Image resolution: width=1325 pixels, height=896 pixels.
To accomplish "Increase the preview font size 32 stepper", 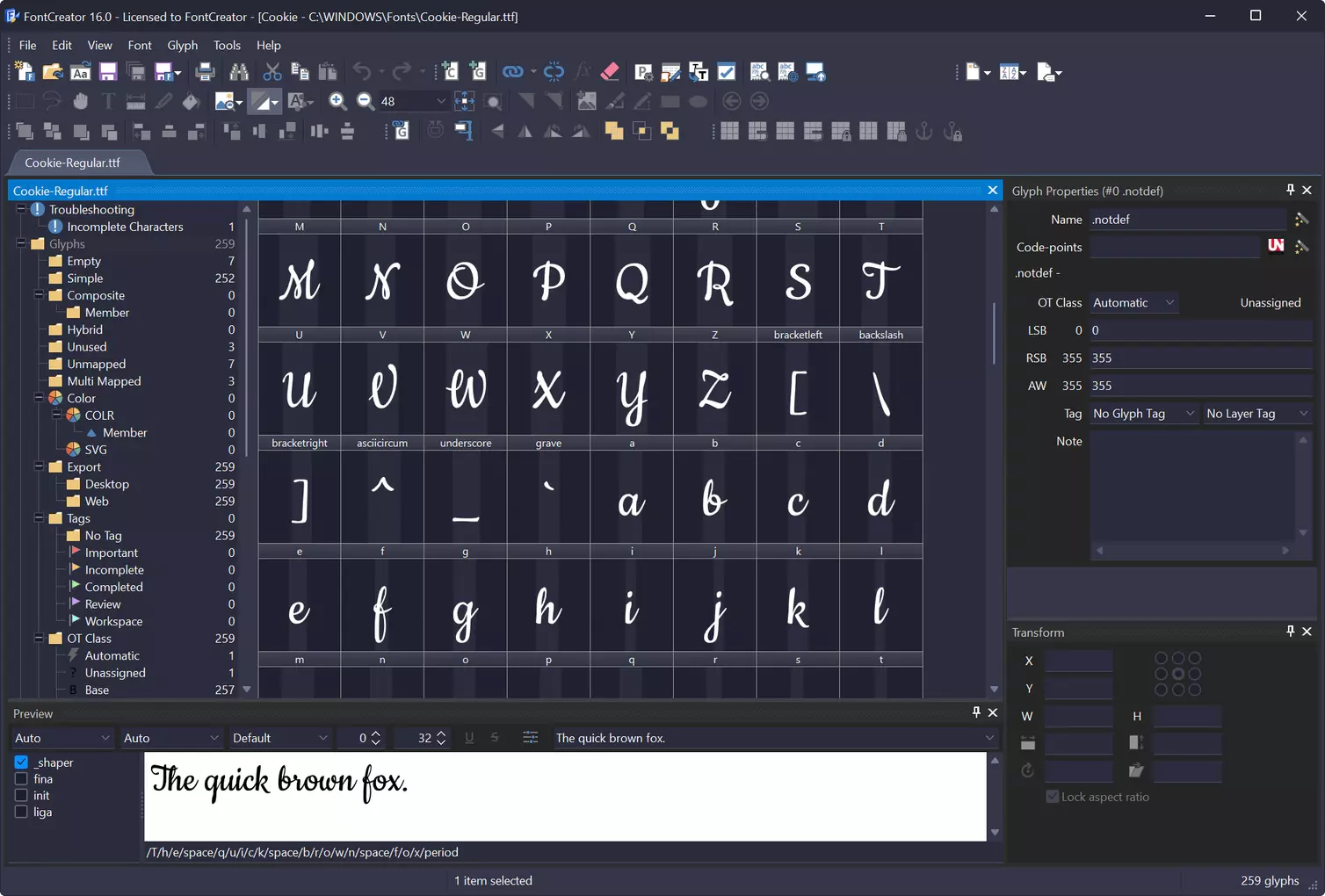I will pyautogui.click(x=441, y=733).
